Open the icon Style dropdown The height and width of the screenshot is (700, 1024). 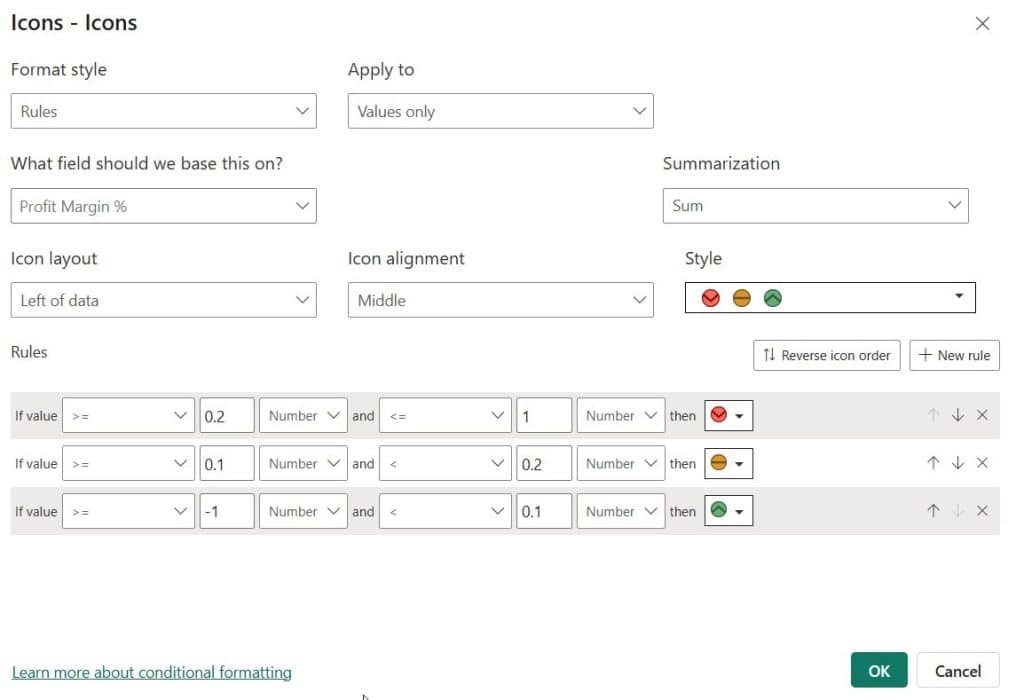830,298
